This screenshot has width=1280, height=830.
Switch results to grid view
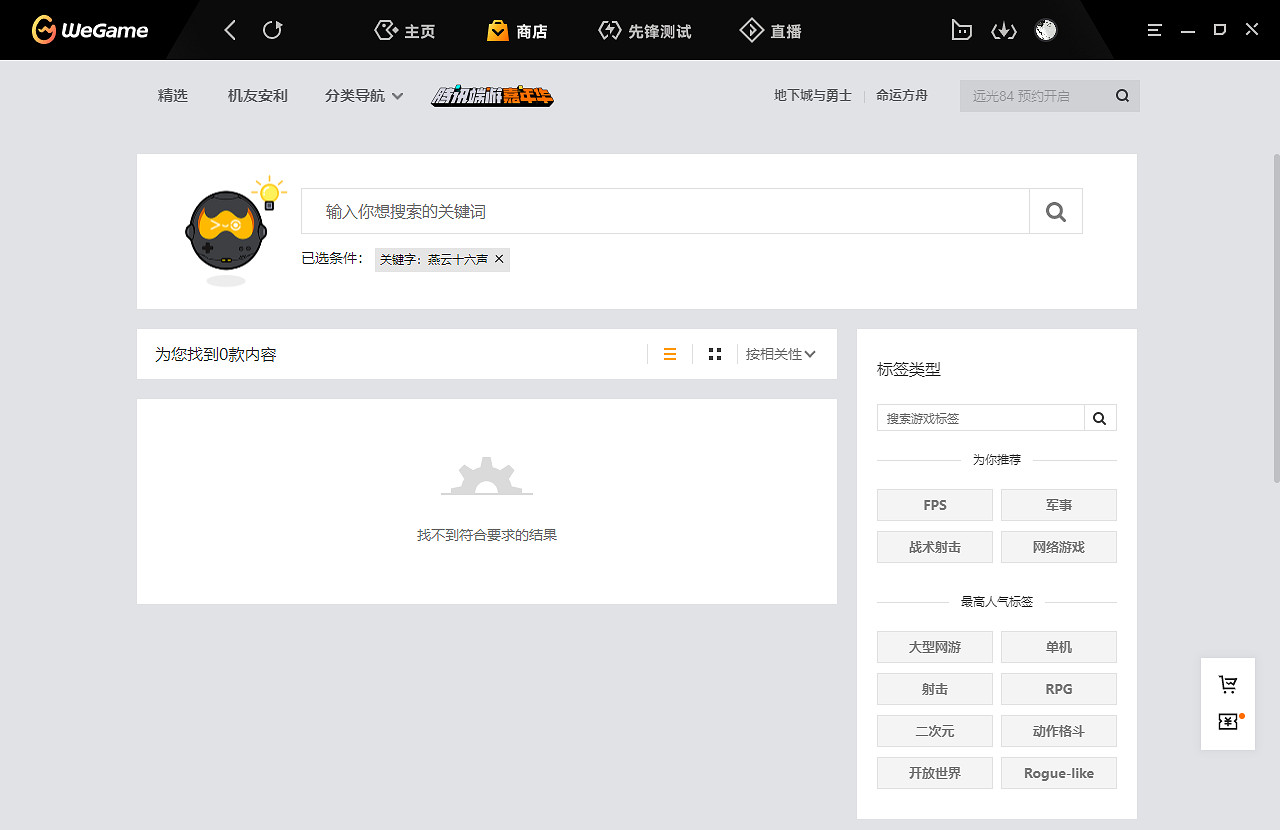(x=714, y=354)
